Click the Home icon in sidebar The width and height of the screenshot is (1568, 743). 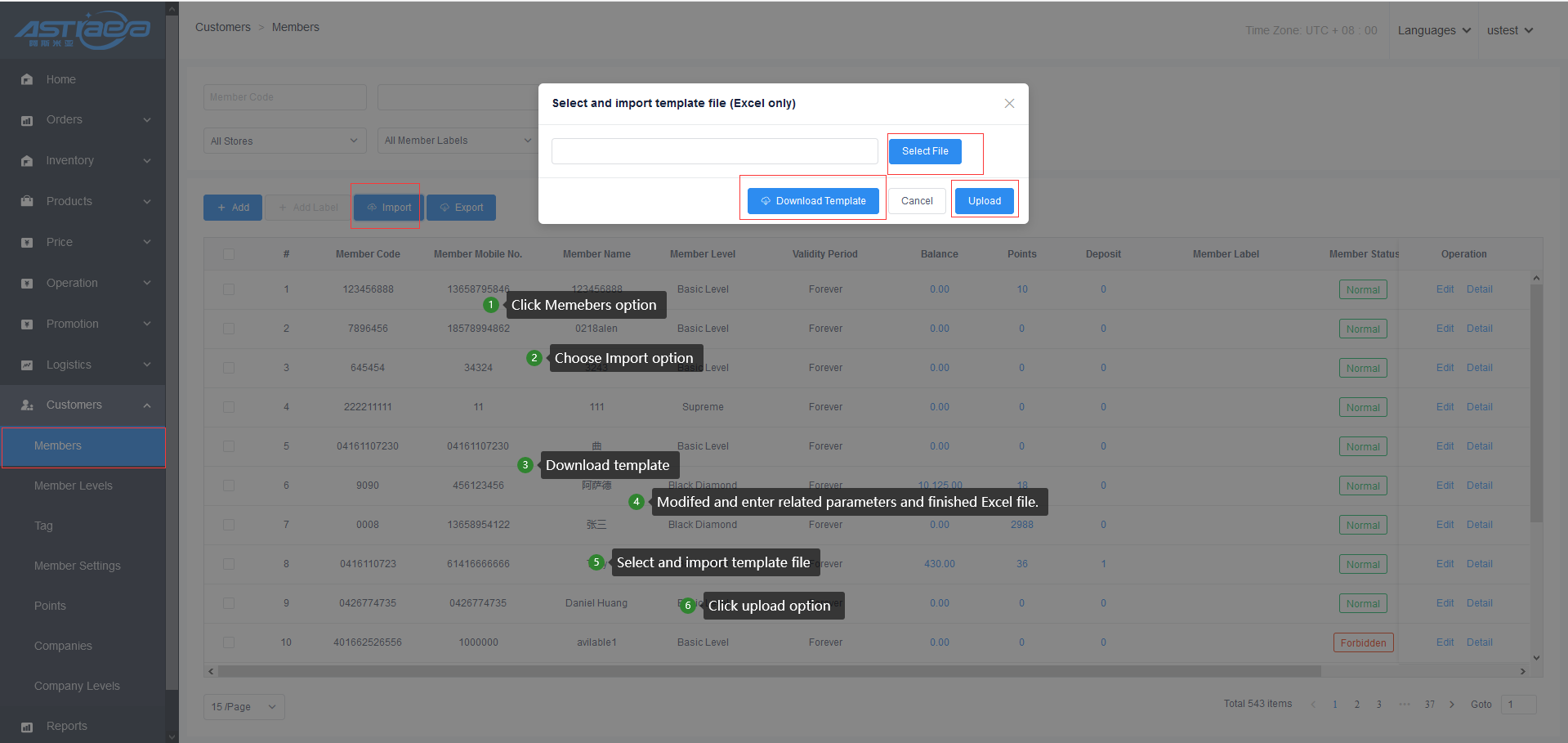[27, 79]
